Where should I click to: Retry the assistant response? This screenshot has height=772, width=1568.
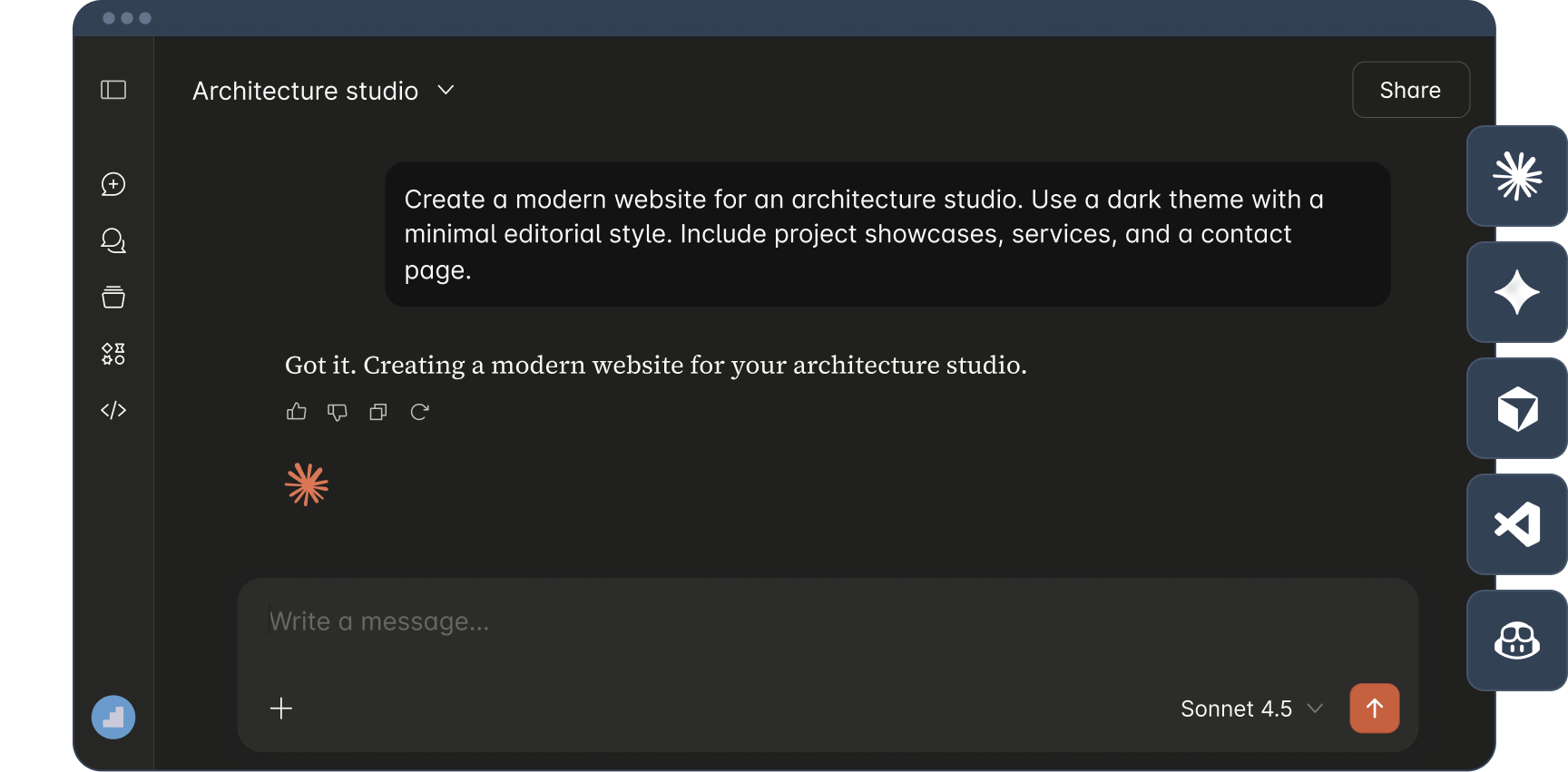(419, 412)
